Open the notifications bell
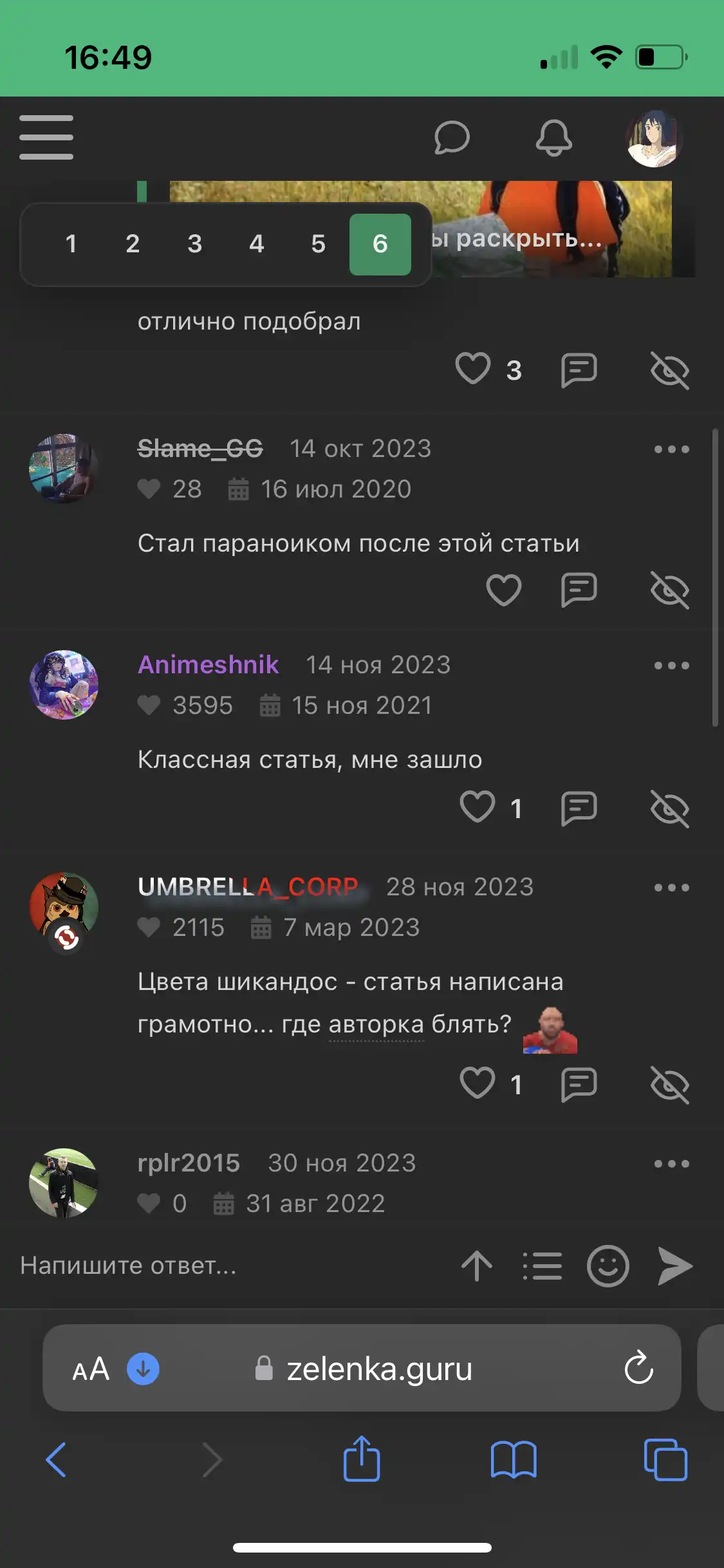 click(x=553, y=138)
